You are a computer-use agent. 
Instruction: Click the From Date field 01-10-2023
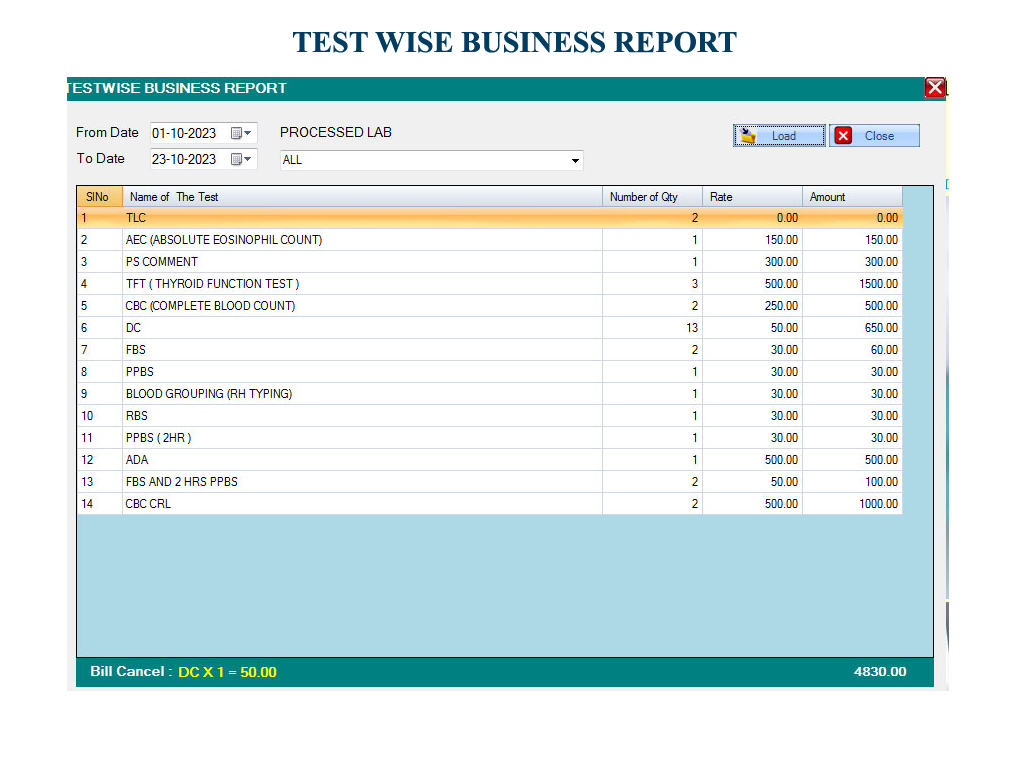pyautogui.click(x=188, y=133)
